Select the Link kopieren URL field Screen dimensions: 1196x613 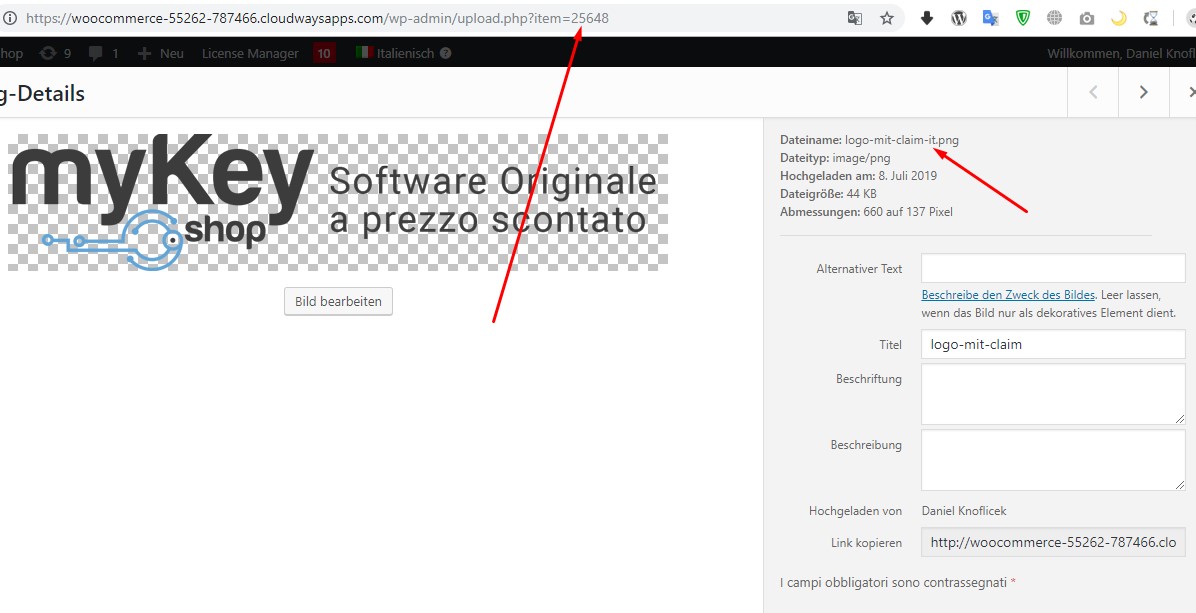click(1053, 542)
